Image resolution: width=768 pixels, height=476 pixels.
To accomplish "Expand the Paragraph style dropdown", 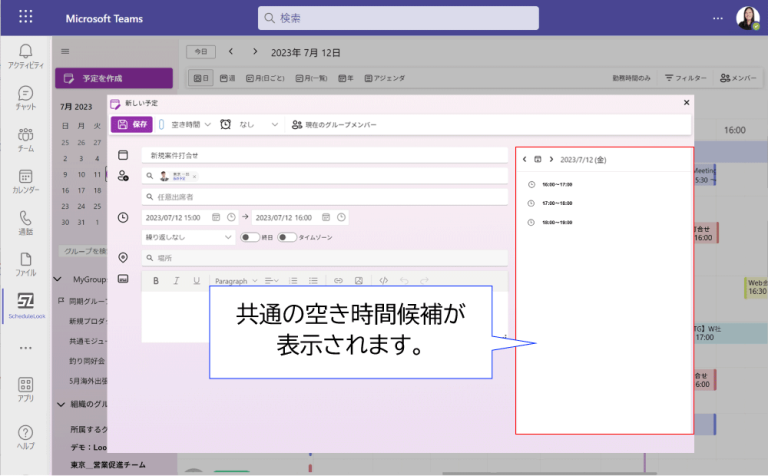I will [237, 281].
